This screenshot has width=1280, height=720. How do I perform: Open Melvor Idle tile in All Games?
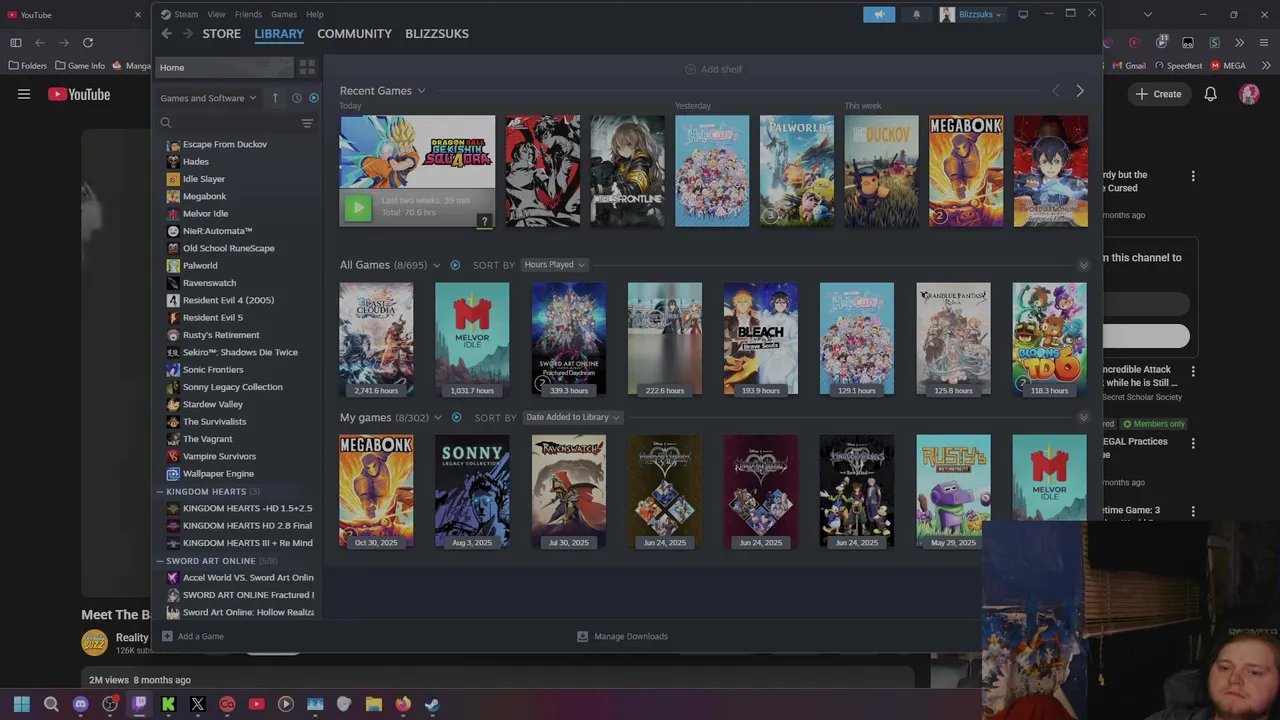coord(472,338)
